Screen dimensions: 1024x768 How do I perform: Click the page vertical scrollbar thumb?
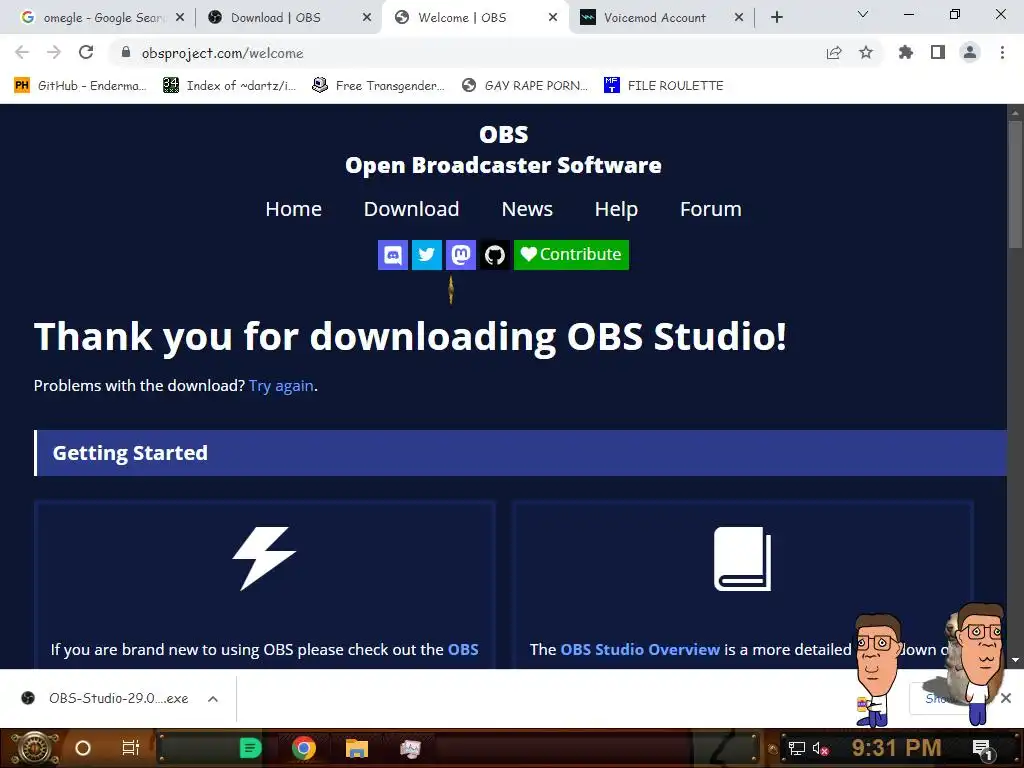(1015, 184)
